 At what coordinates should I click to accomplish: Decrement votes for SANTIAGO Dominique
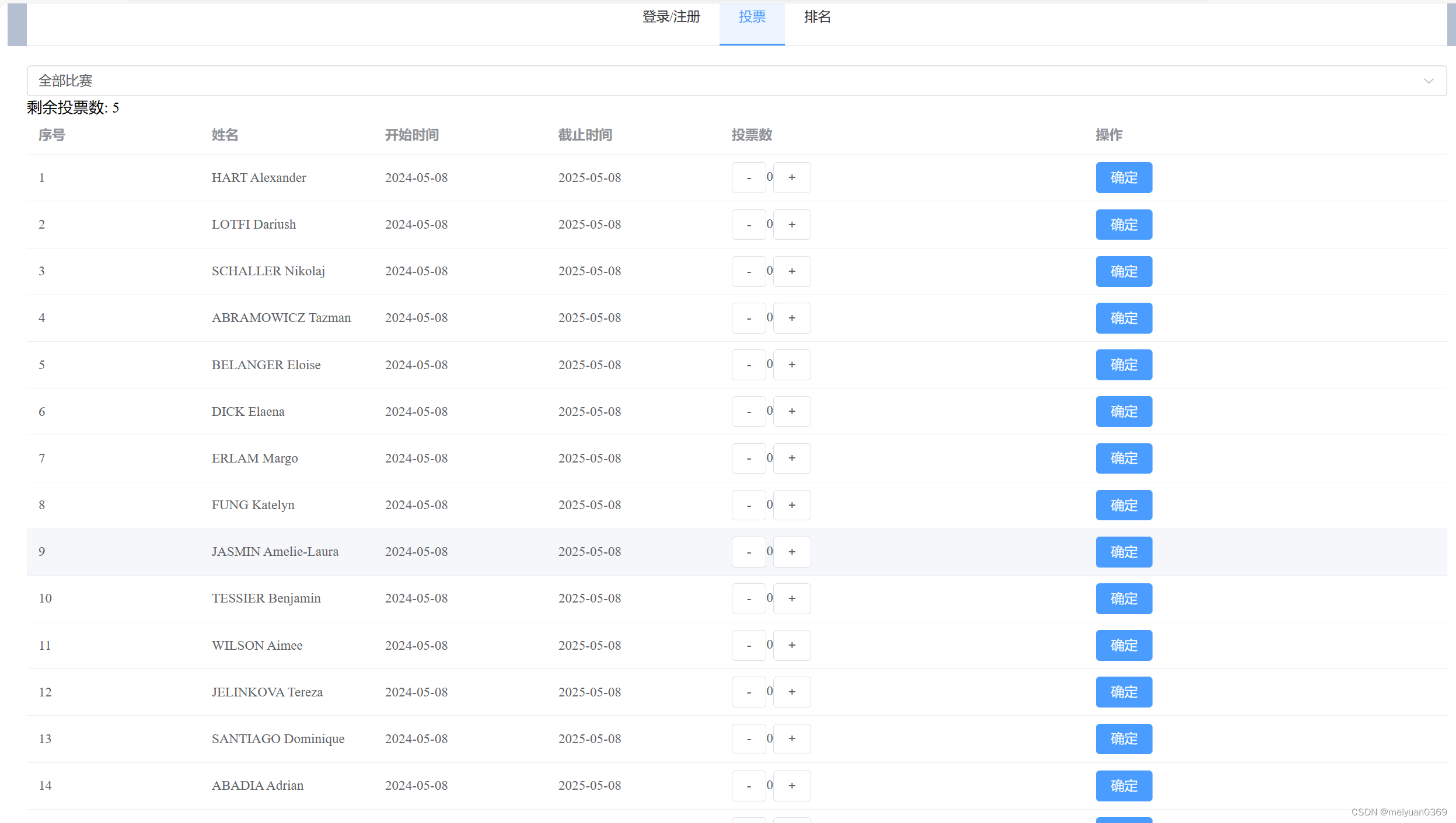click(x=749, y=739)
